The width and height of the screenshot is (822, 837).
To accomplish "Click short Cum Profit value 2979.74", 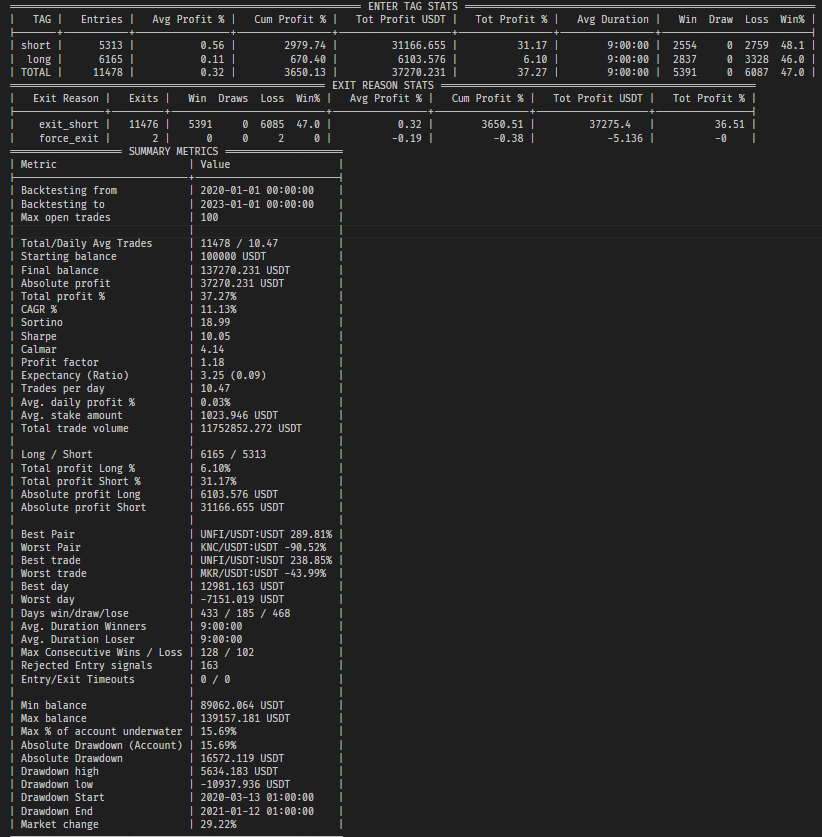I will [305, 45].
